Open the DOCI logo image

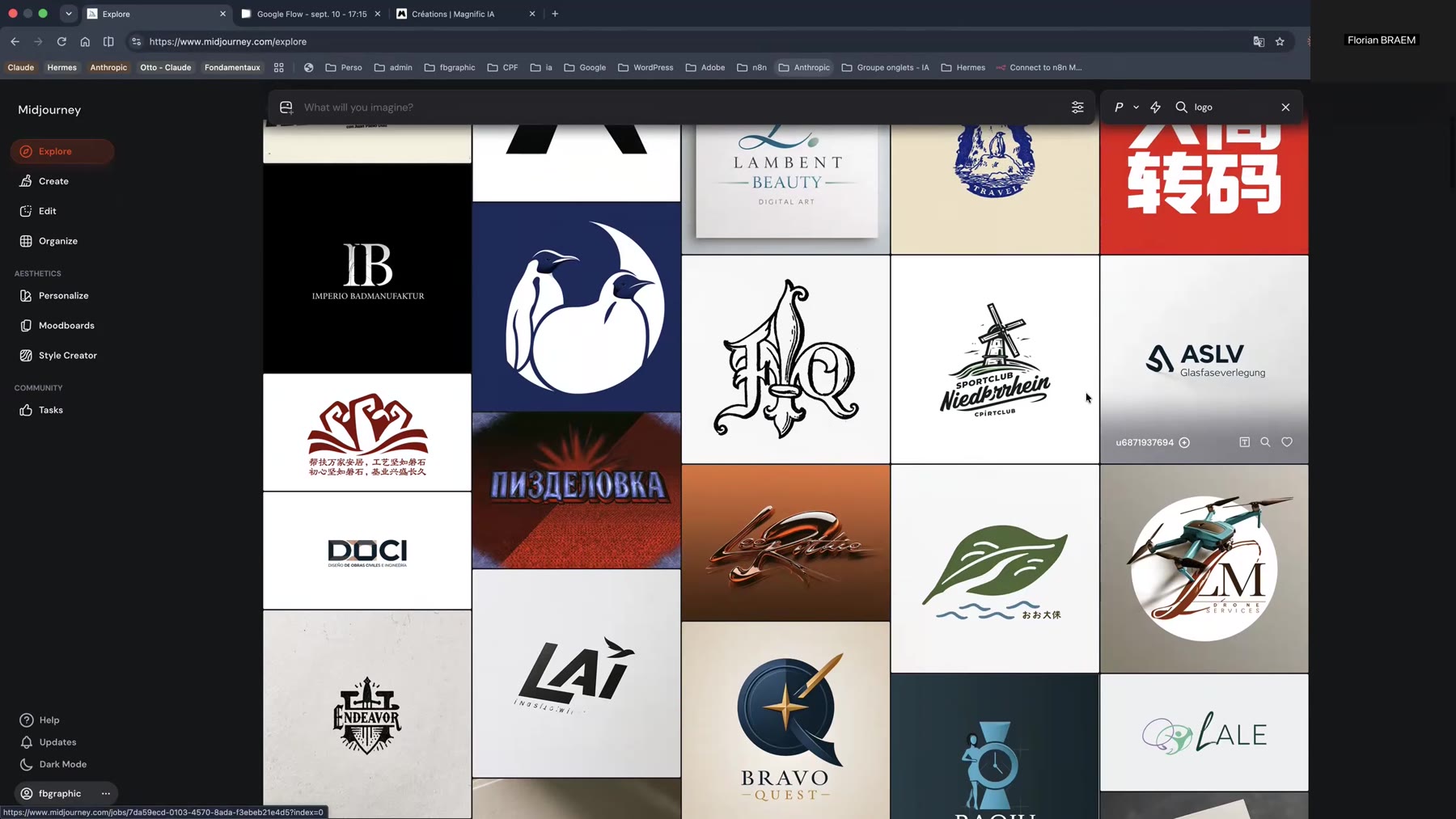[367, 551]
